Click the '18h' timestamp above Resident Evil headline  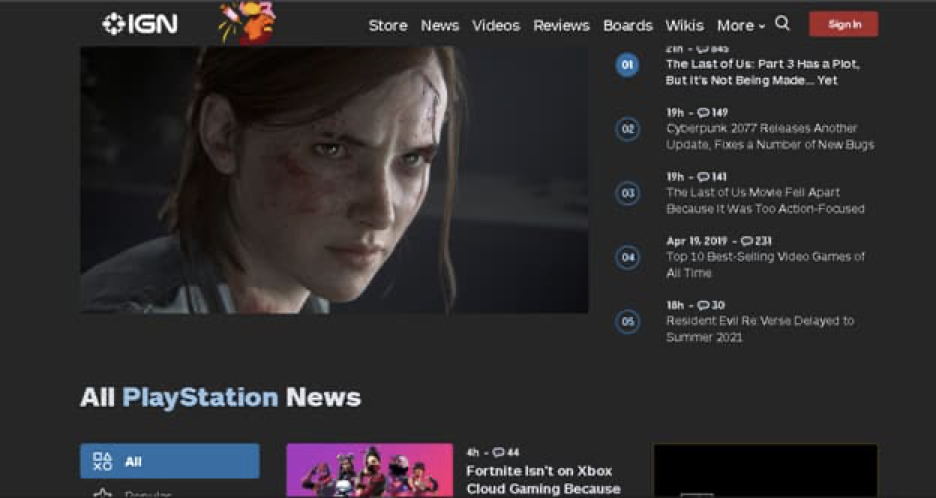tap(675, 305)
